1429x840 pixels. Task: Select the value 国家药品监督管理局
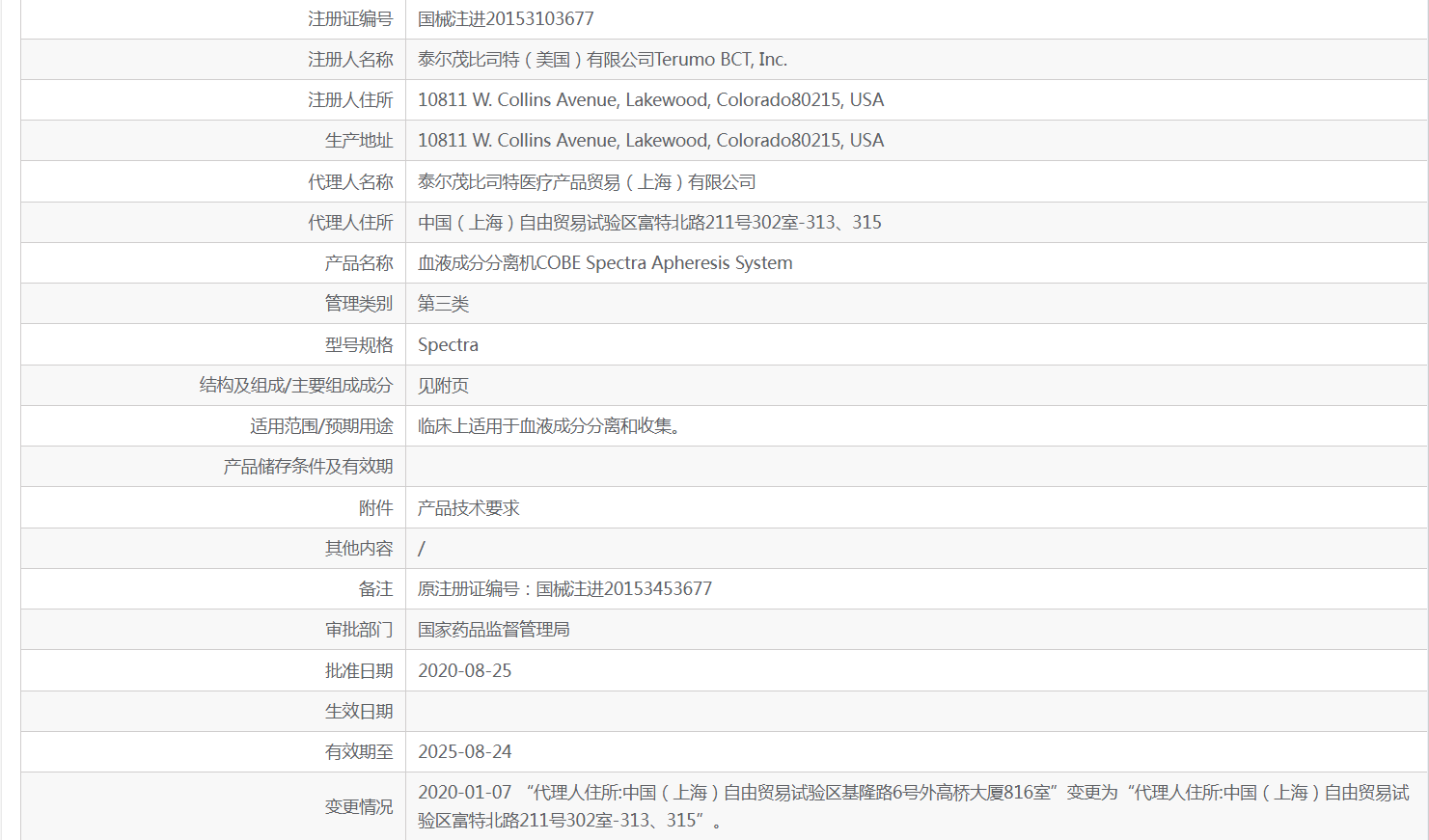(493, 629)
